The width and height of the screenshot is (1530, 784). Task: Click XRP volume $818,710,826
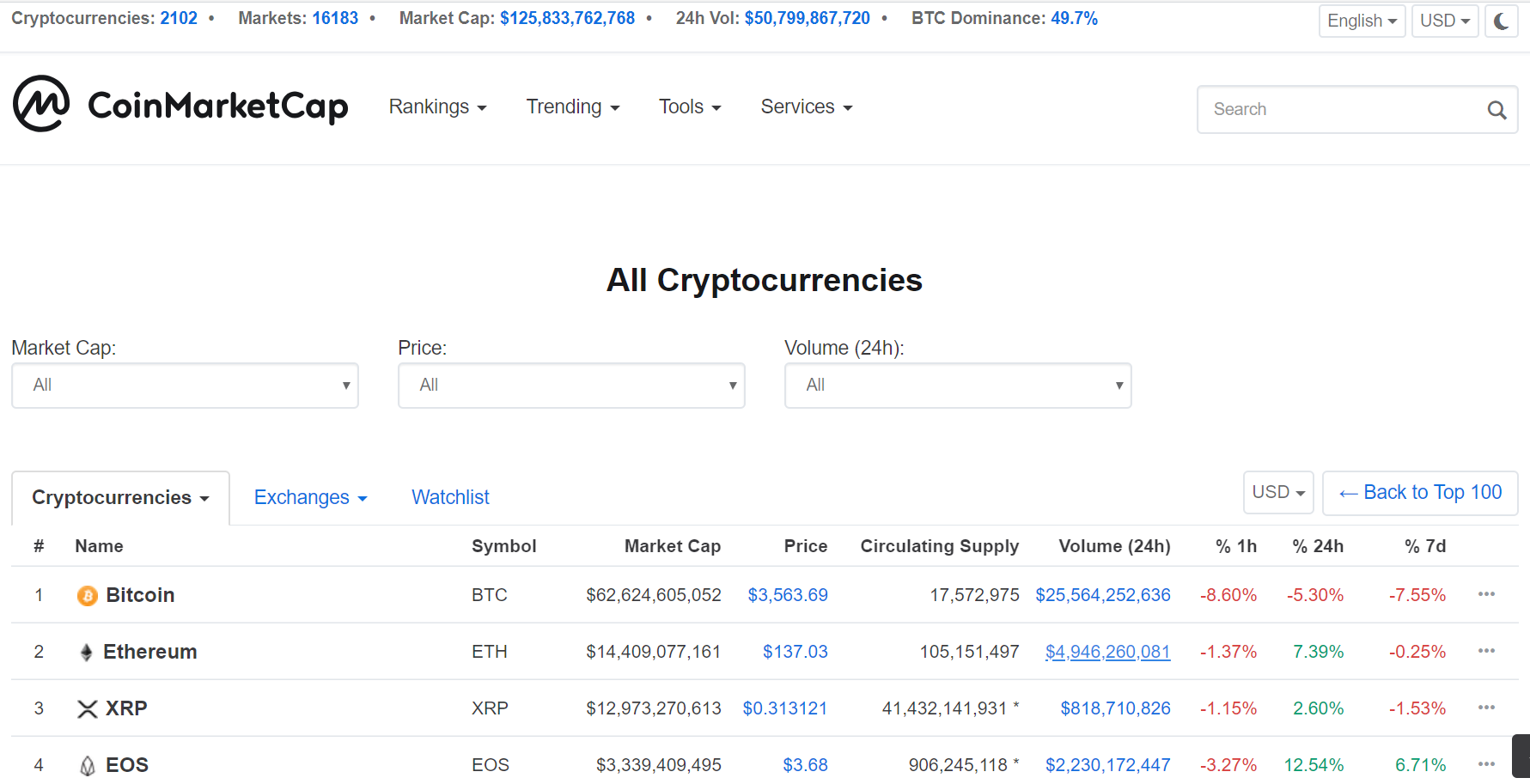tap(1115, 708)
